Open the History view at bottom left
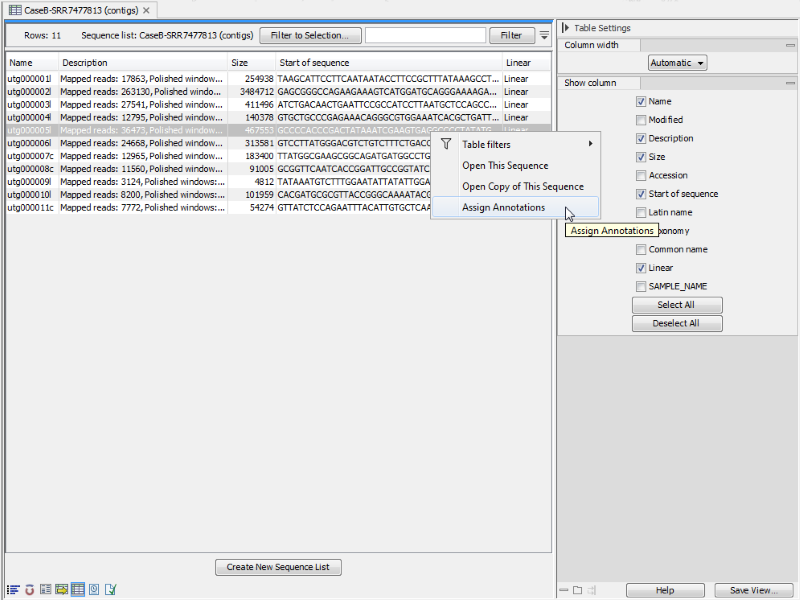The width and height of the screenshot is (800, 600). [94, 590]
